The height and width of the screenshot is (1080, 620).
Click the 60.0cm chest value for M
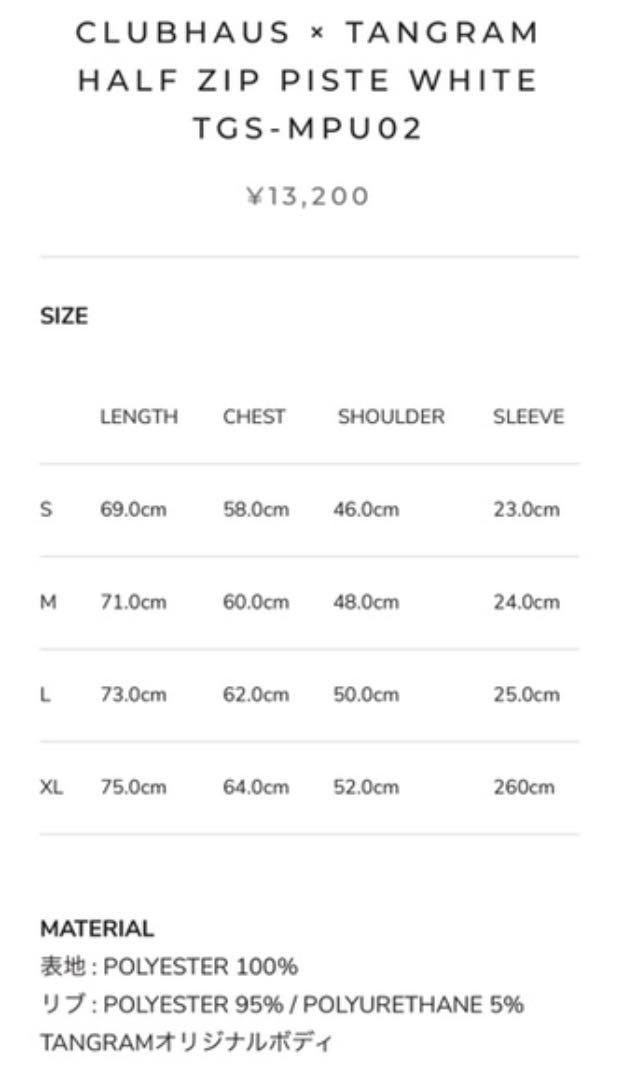tap(256, 602)
